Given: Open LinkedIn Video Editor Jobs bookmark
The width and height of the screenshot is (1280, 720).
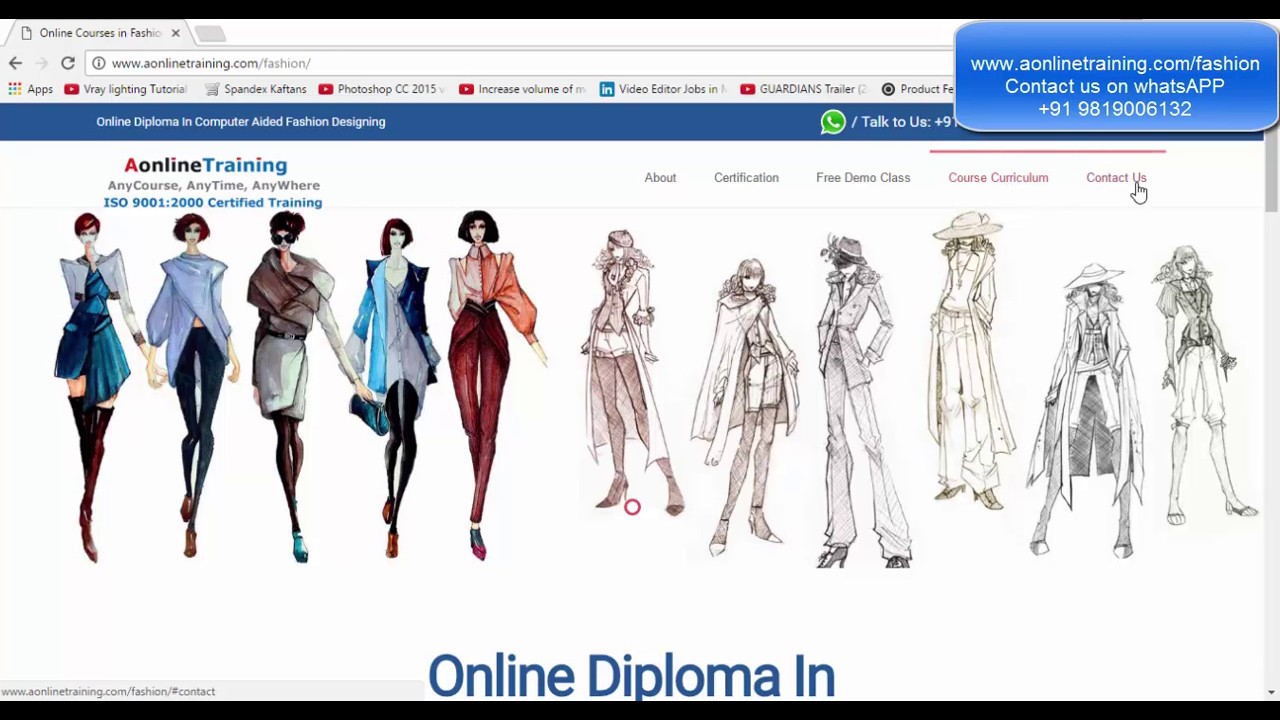Looking at the screenshot, I should pos(663,89).
